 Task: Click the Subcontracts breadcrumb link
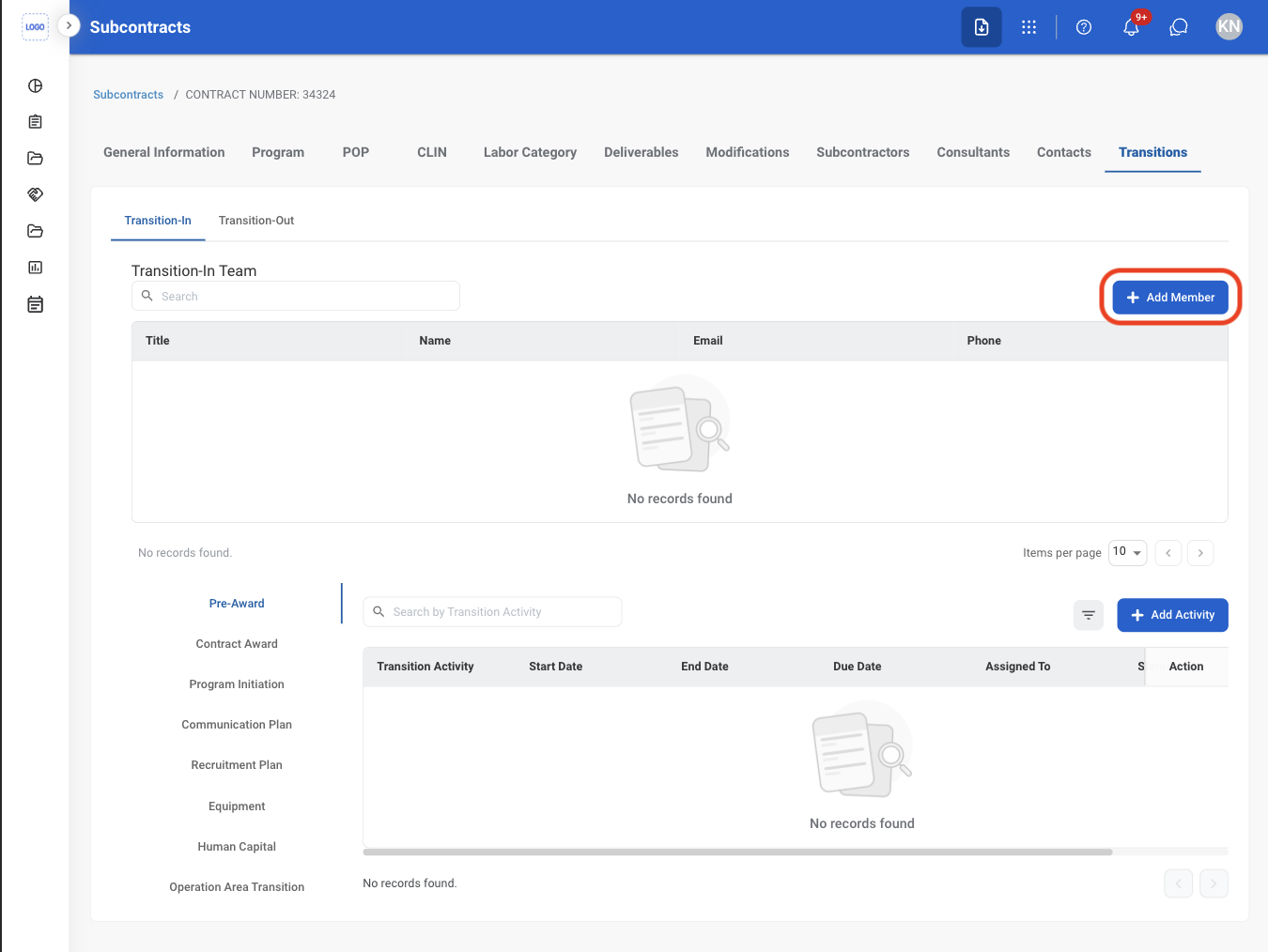[x=129, y=95]
